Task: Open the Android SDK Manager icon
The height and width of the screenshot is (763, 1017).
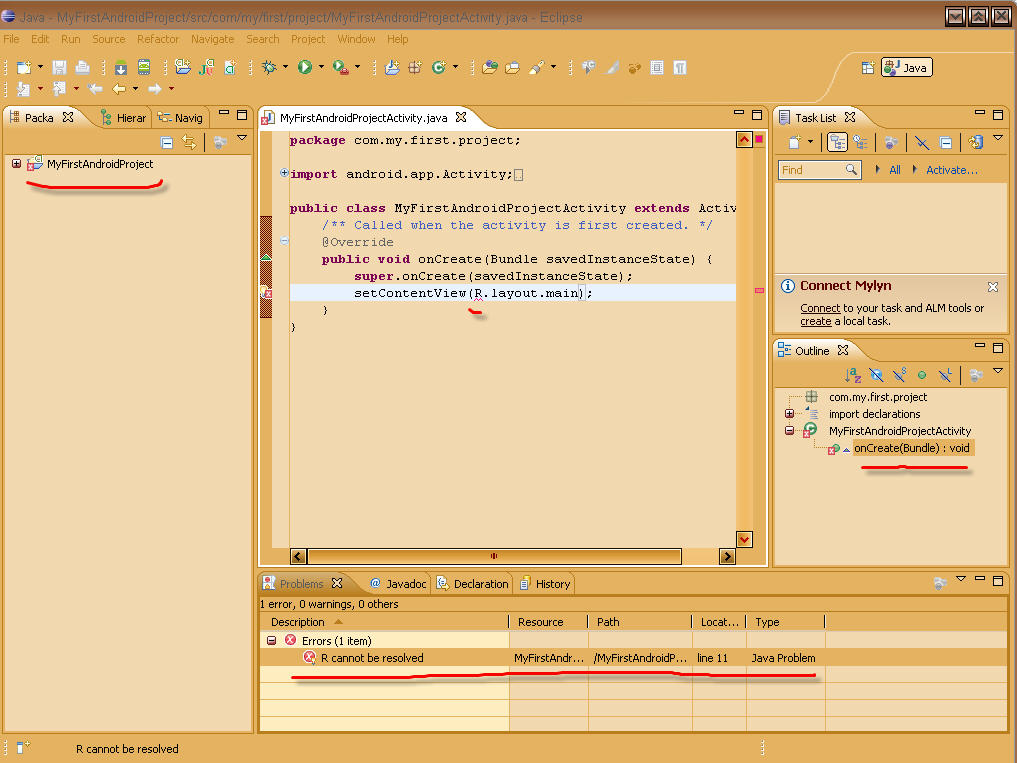Action: [121, 67]
